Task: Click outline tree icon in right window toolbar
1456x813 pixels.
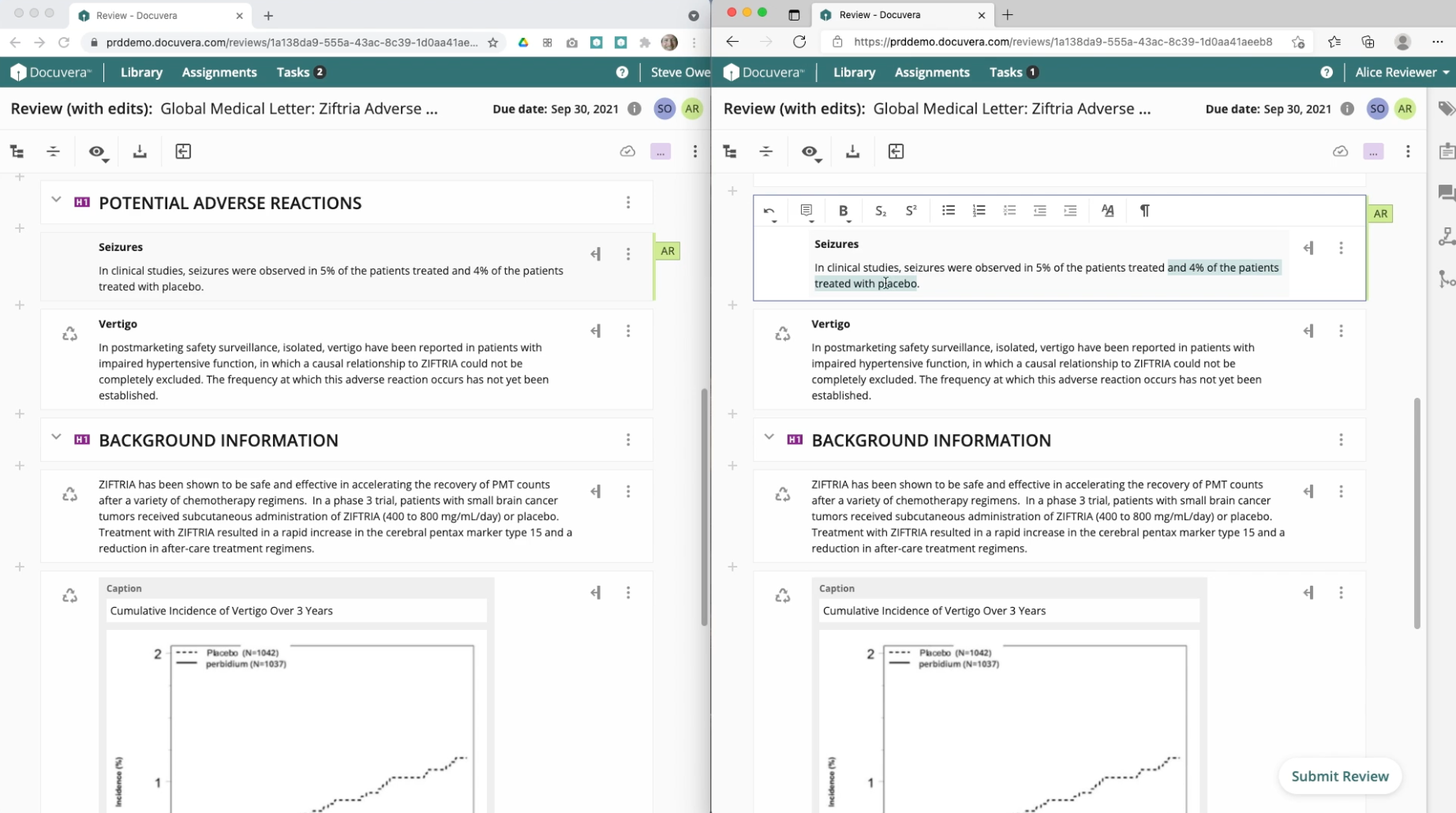Action: click(730, 152)
